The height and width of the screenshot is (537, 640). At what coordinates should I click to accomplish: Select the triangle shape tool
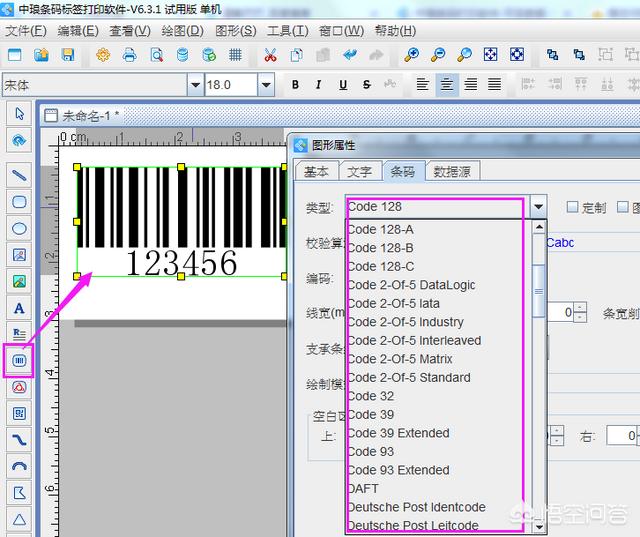[19, 519]
